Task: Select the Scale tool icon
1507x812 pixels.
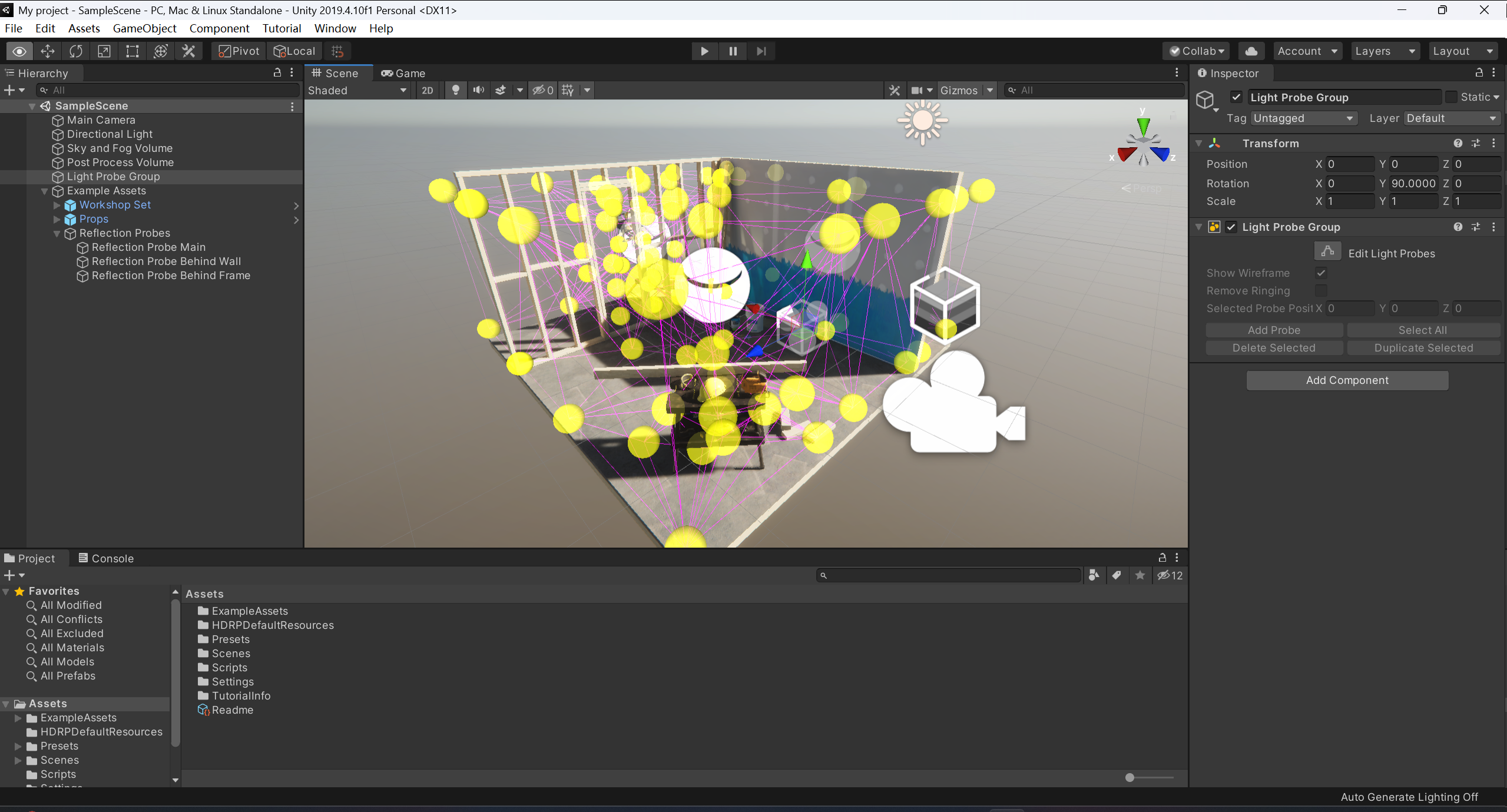Action: [x=104, y=51]
